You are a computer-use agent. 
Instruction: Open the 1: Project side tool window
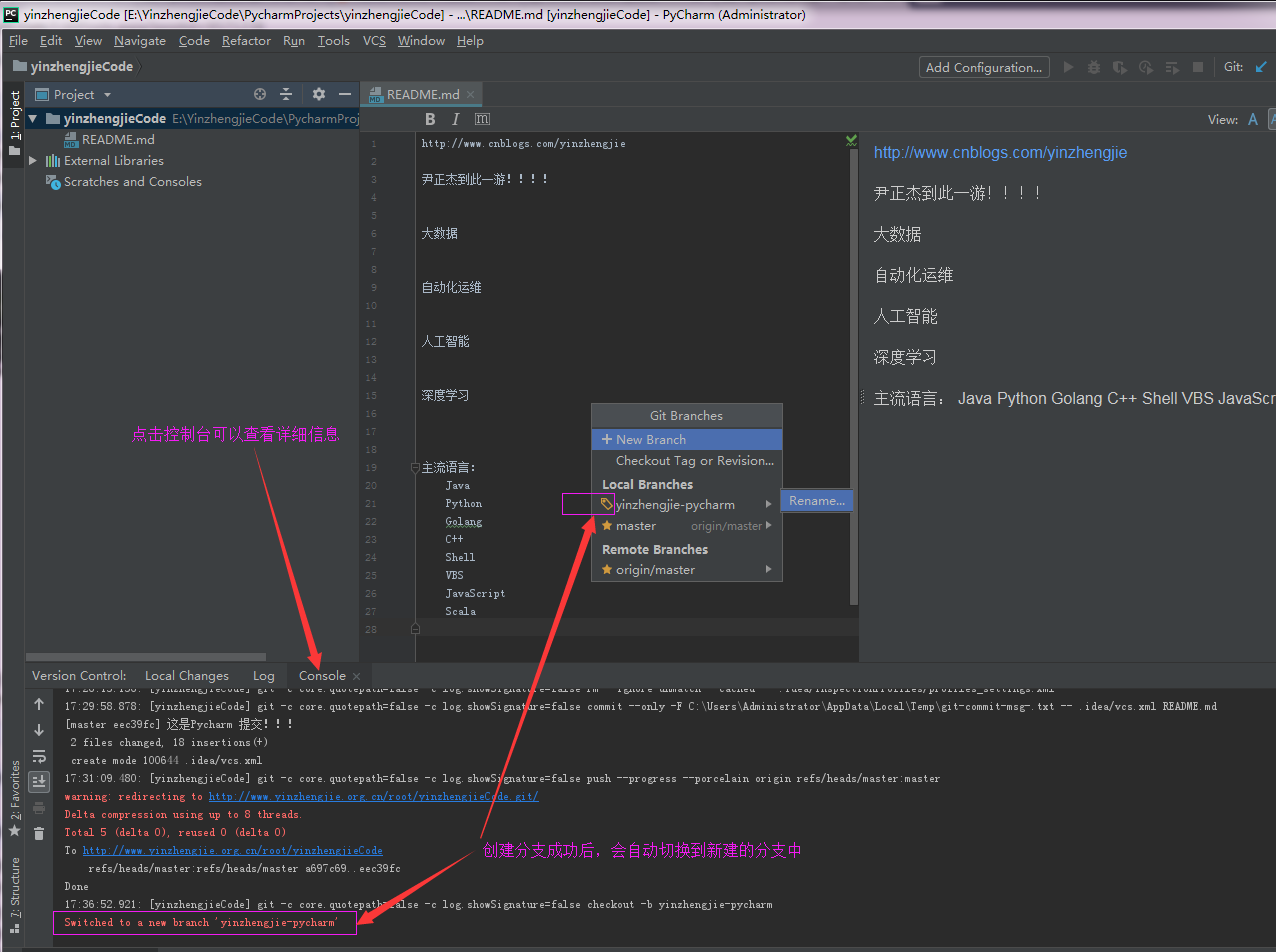point(14,123)
